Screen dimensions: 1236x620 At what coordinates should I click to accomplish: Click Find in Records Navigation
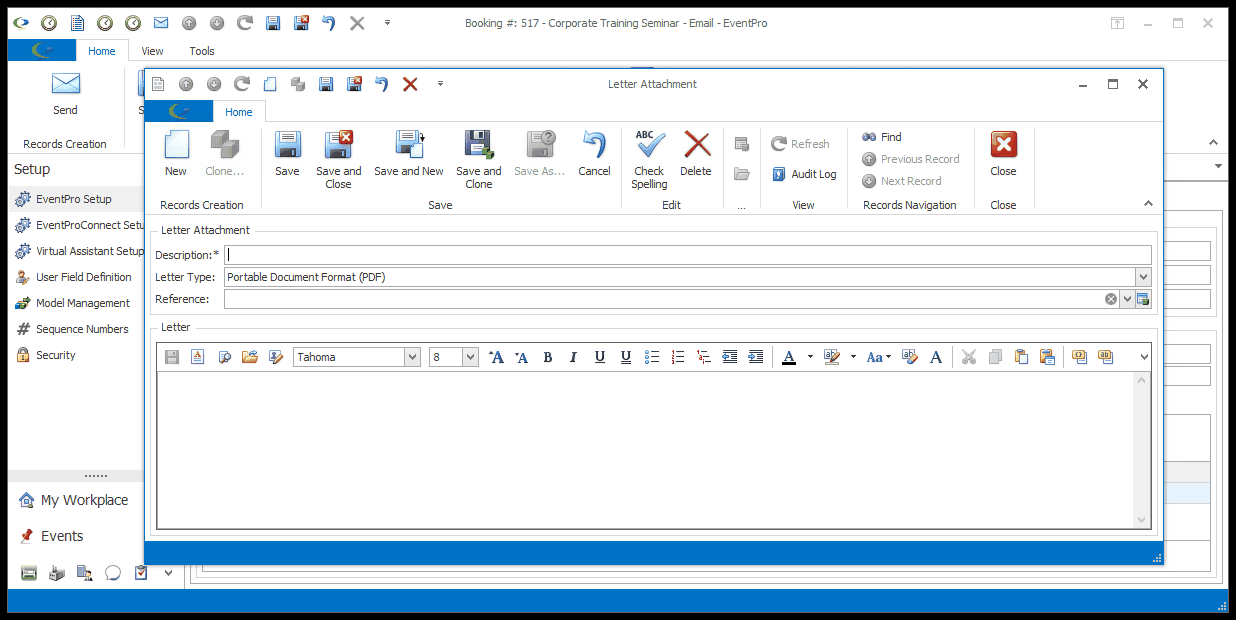point(882,137)
